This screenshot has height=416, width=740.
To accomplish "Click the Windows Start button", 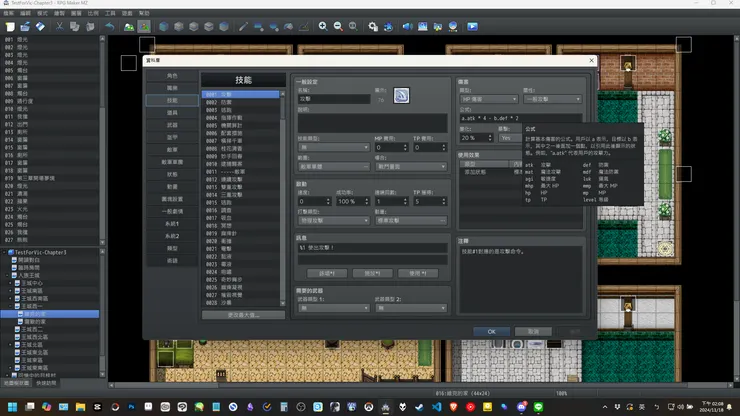I will (x=12, y=407).
